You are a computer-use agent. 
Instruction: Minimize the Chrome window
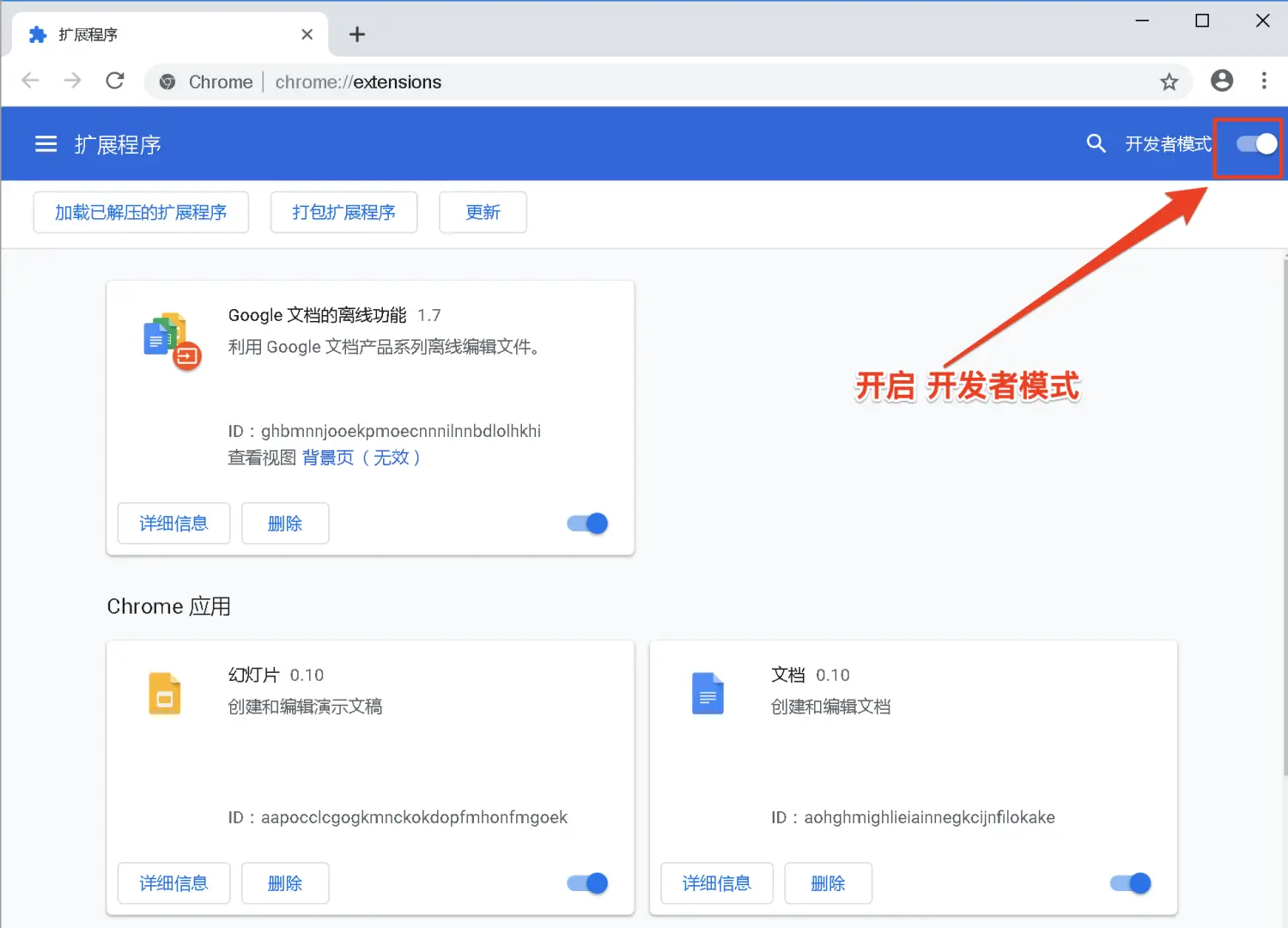(x=1142, y=21)
